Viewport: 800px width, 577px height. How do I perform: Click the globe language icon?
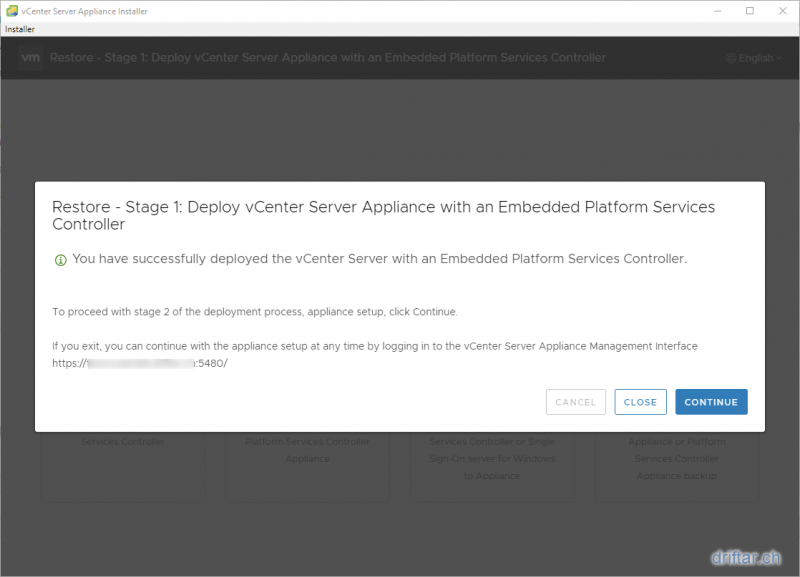pyautogui.click(x=731, y=58)
